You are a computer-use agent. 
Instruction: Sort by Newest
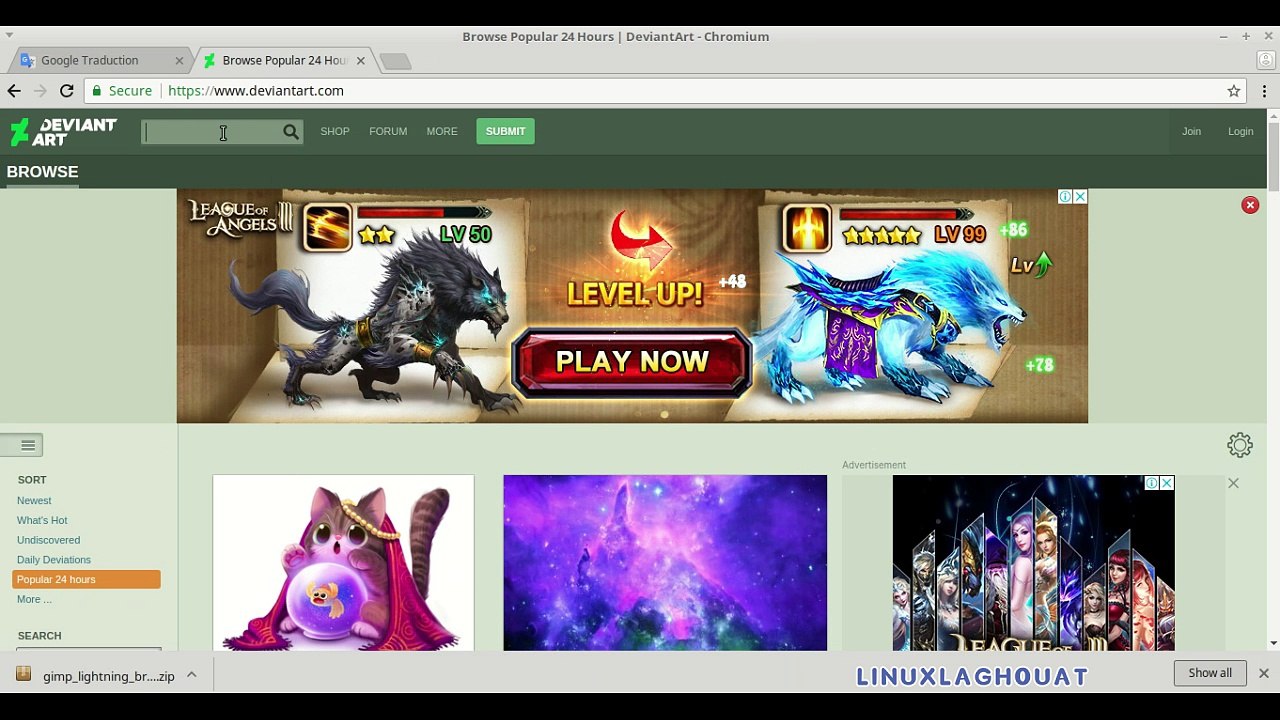click(34, 501)
